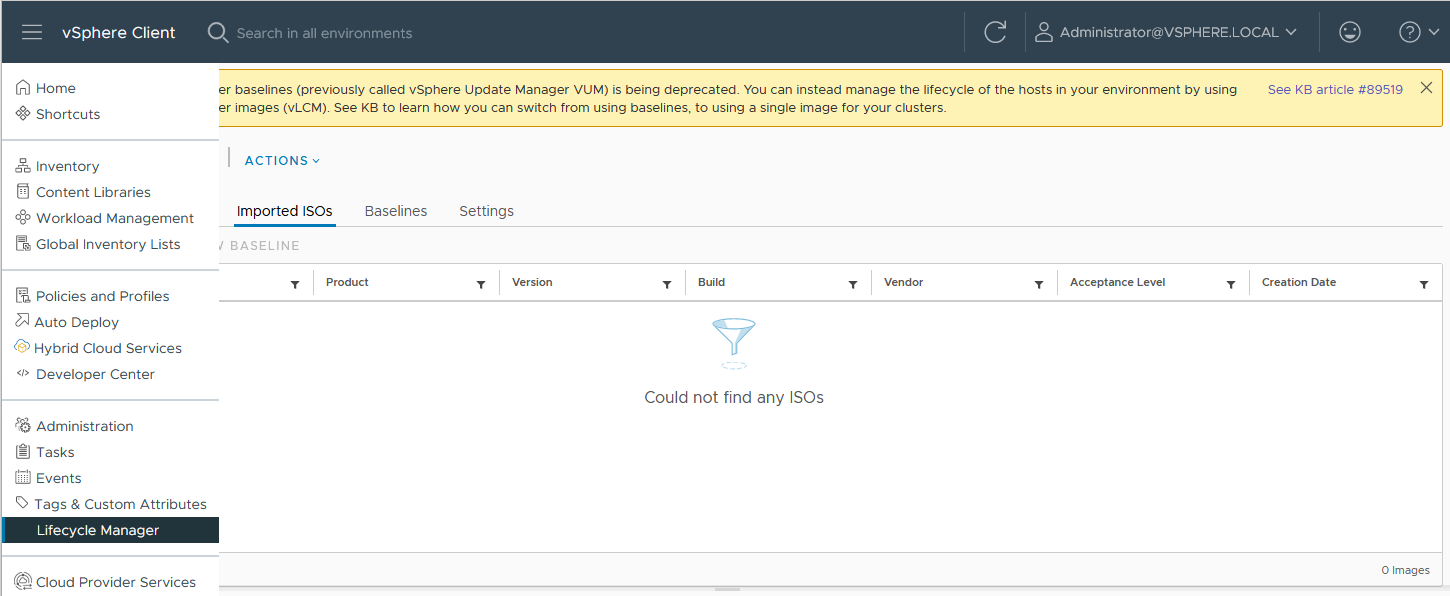Open the Administrator user account dropdown
The width and height of the screenshot is (1450, 596).
[1166, 32]
